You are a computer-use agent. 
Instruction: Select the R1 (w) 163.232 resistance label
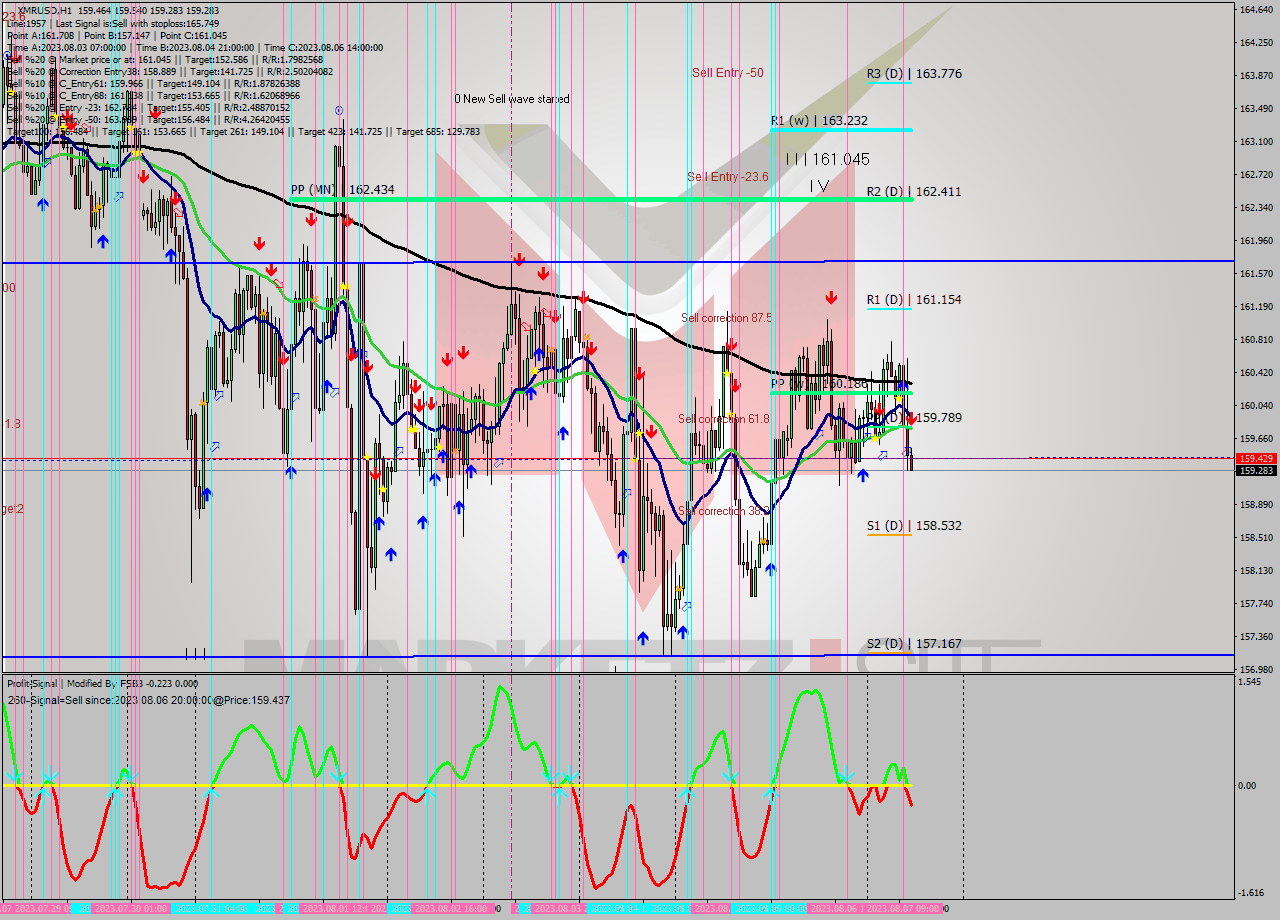818,121
